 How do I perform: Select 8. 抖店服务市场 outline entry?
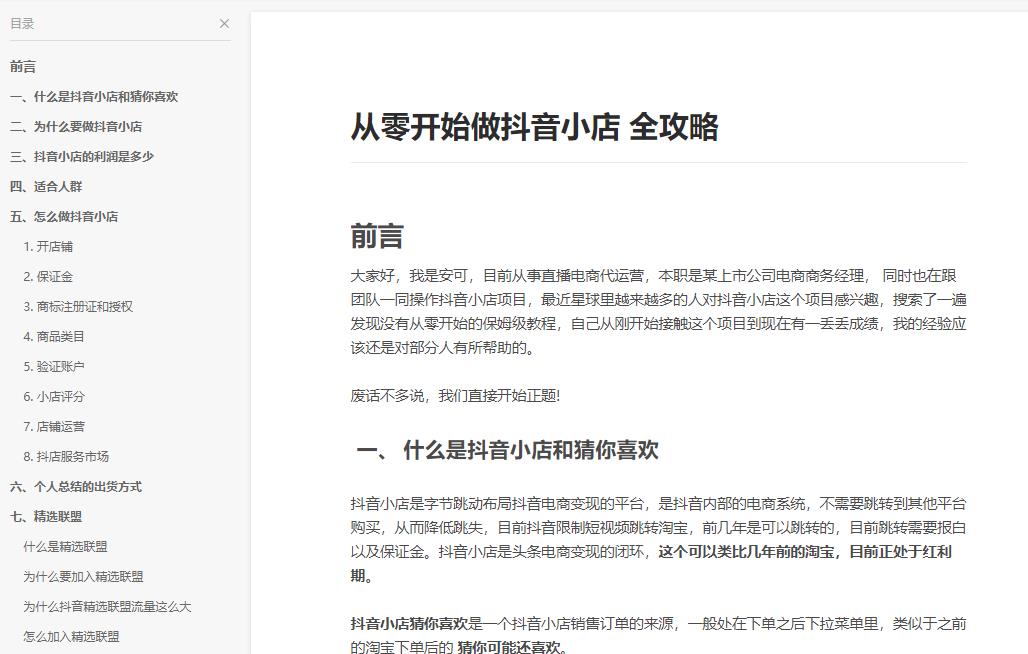point(66,457)
